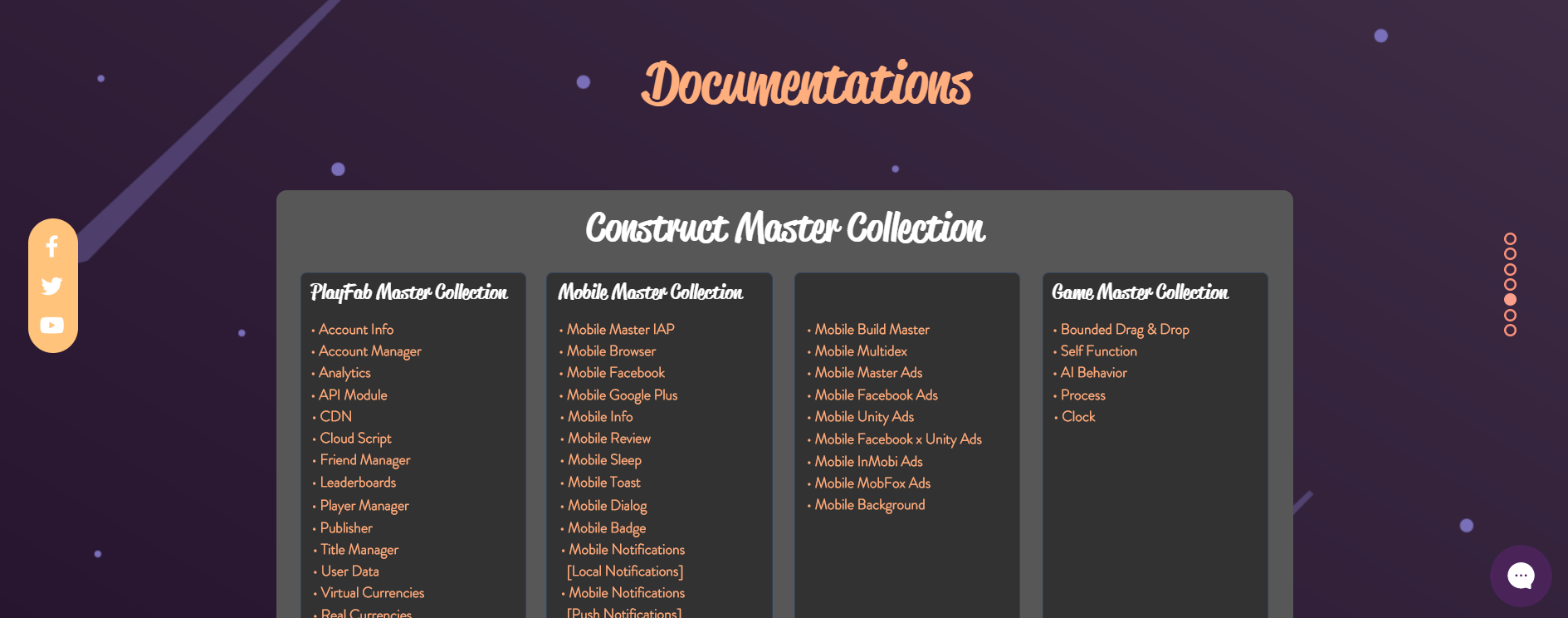Open Virtual Currencies documentation

click(372, 593)
